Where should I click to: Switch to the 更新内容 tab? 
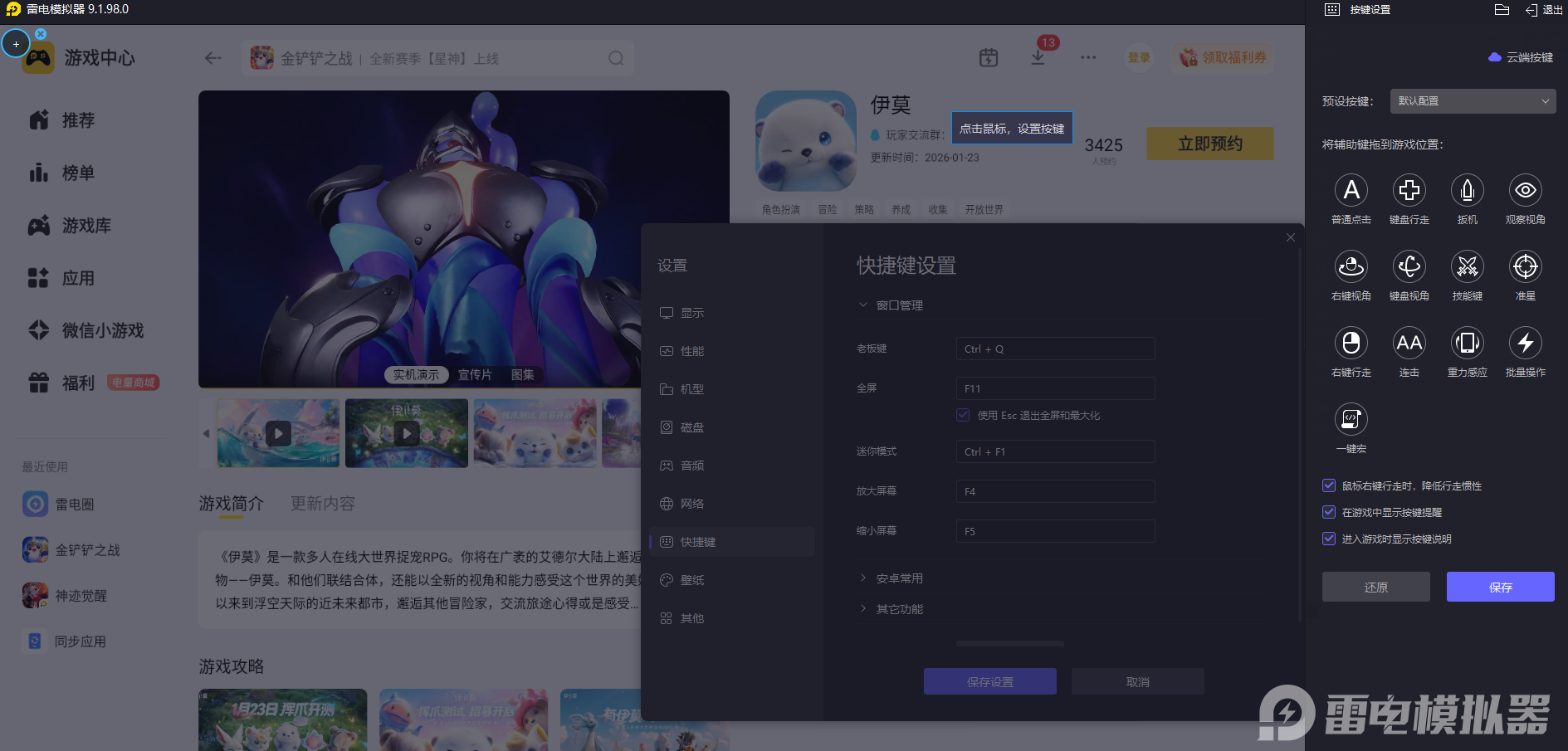coord(323,504)
